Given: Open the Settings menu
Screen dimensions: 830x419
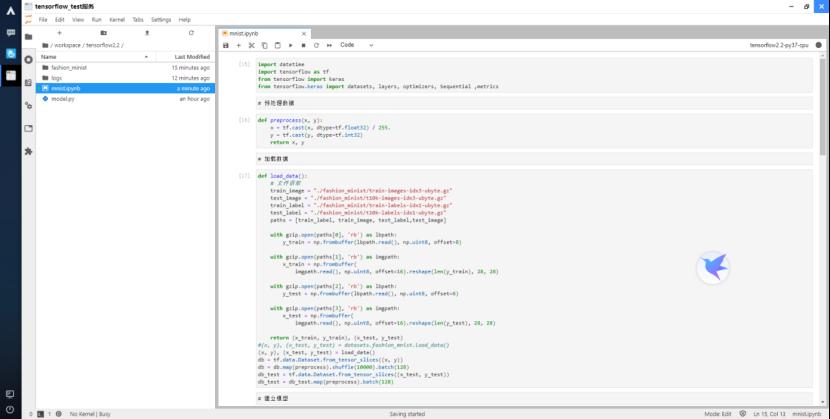Looking at the screenshot, I should pos(161,20).
